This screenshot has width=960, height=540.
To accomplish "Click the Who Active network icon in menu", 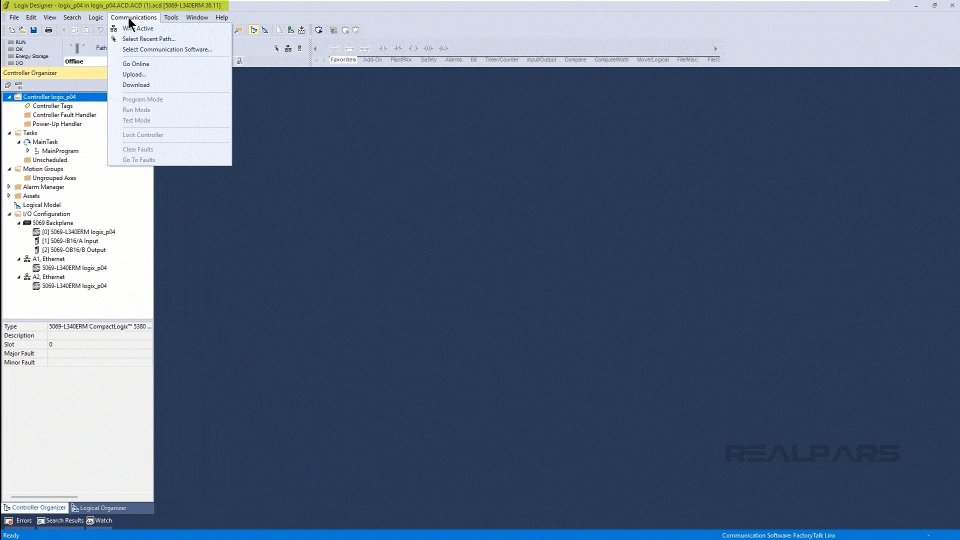I will [x=114, y=28].
